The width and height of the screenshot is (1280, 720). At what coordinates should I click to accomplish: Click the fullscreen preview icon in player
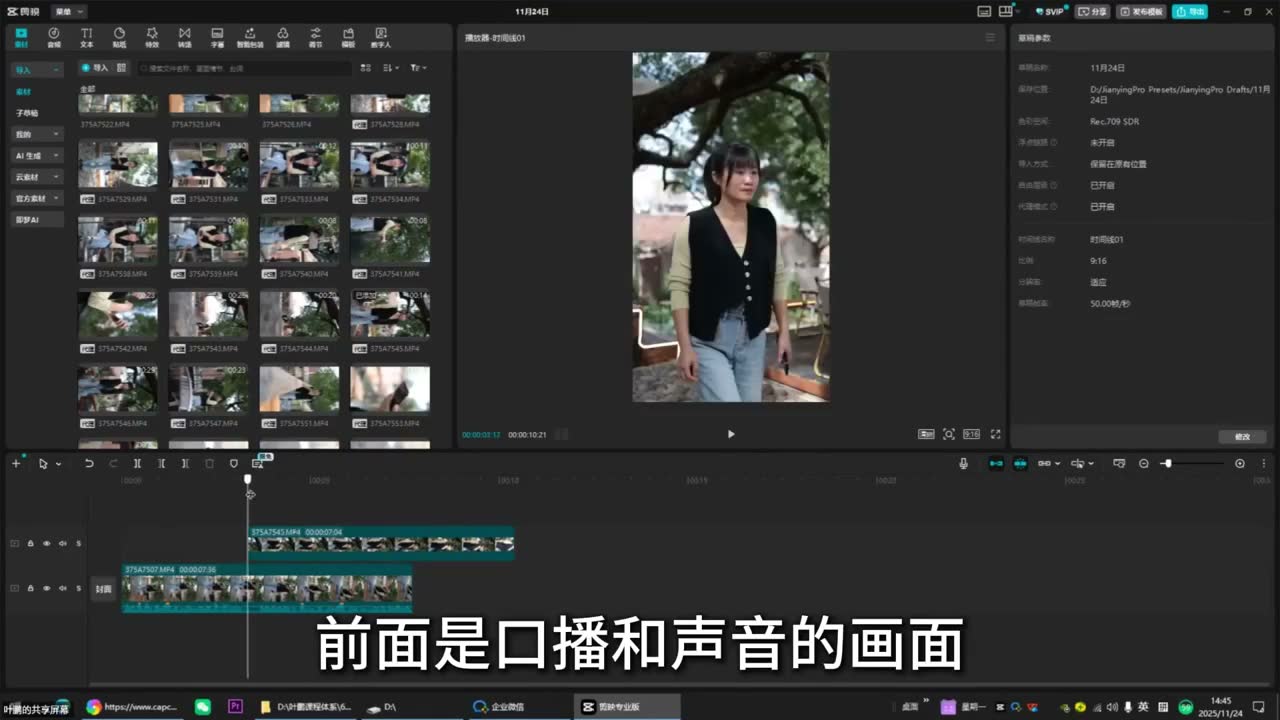coord(995,434)
